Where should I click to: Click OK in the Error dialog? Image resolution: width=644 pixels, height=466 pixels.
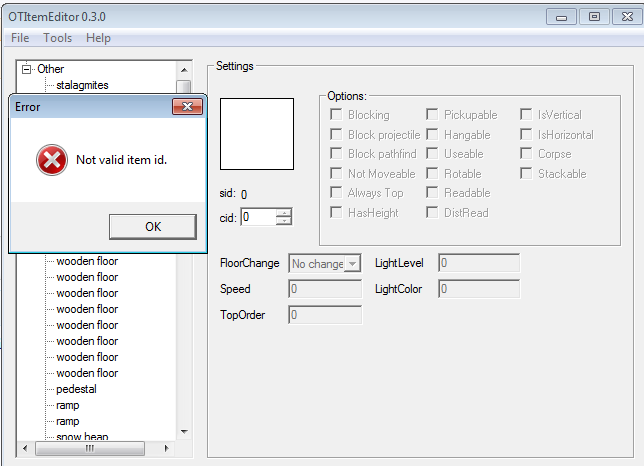(153, 227)
